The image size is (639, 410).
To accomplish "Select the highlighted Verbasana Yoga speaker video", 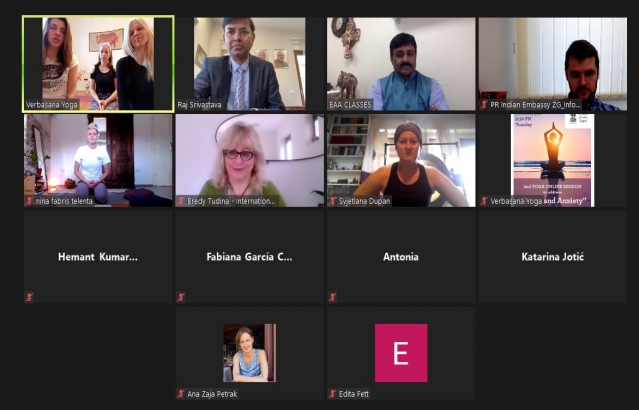I will pos(98,64).
